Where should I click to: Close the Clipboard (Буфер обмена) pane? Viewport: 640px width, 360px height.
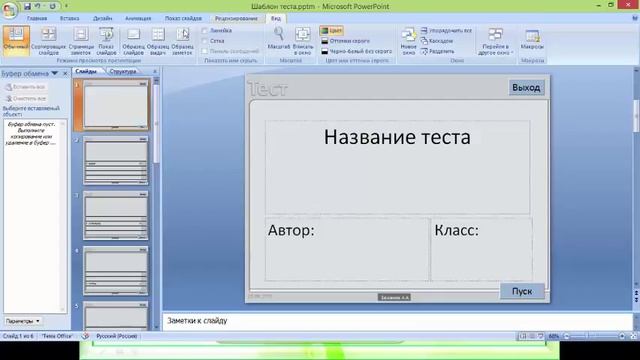pyautogui.click(x=65, y=73)
